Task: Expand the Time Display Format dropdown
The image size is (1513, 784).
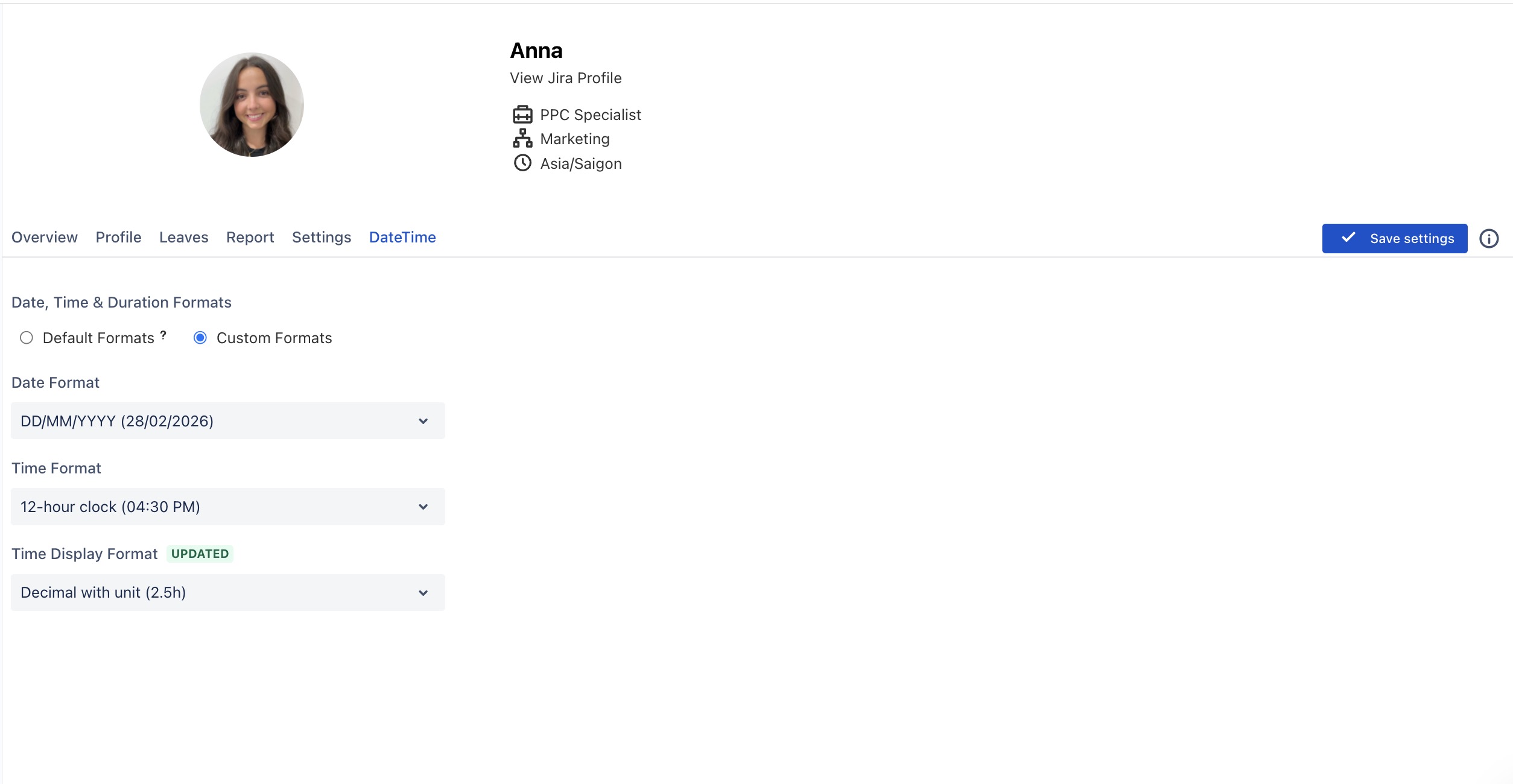Action: (227, 592)
